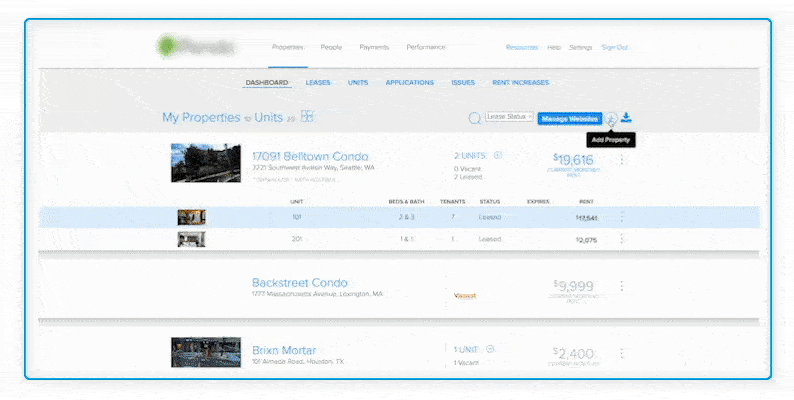Toggle grid view icon beside Units
This screenshot has height=400, width=794.
coord(307,116)
